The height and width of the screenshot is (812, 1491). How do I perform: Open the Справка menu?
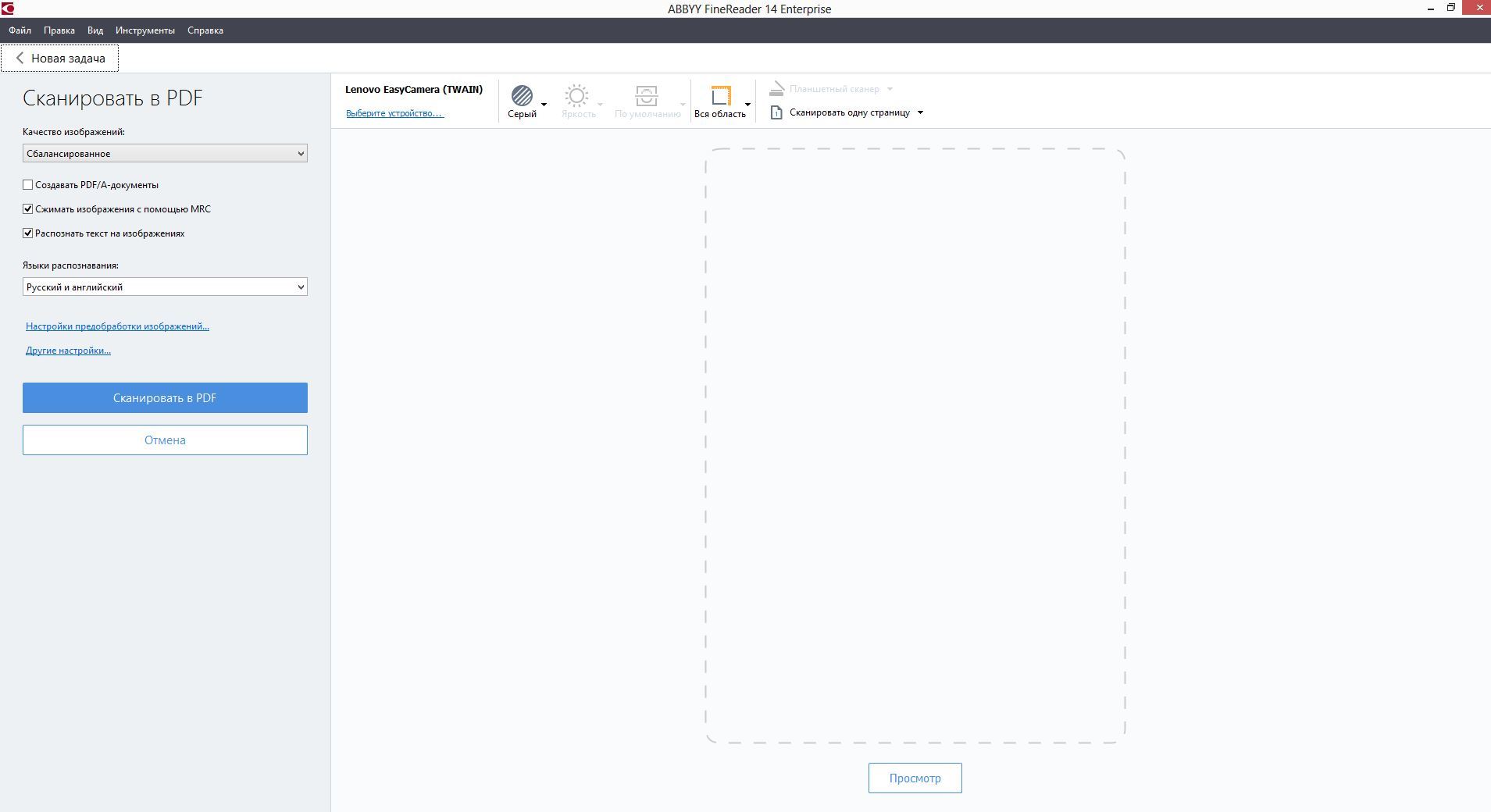click(205, 30)
